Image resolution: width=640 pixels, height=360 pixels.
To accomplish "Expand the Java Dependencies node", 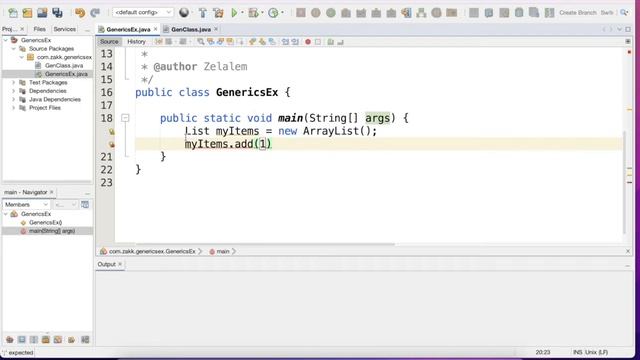I will (13, 100).
